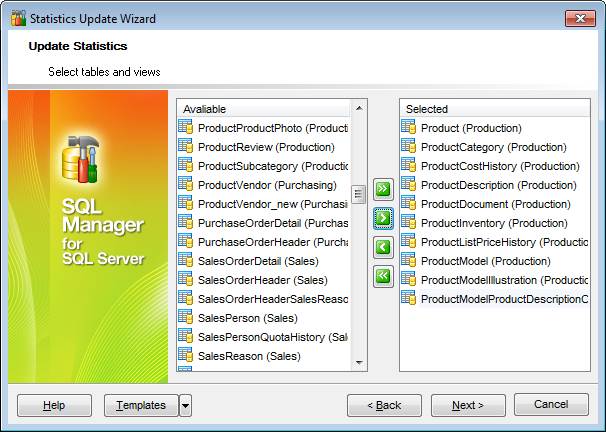
Task: Close the Statistics Update Wizard window
Action: [580, 18]
